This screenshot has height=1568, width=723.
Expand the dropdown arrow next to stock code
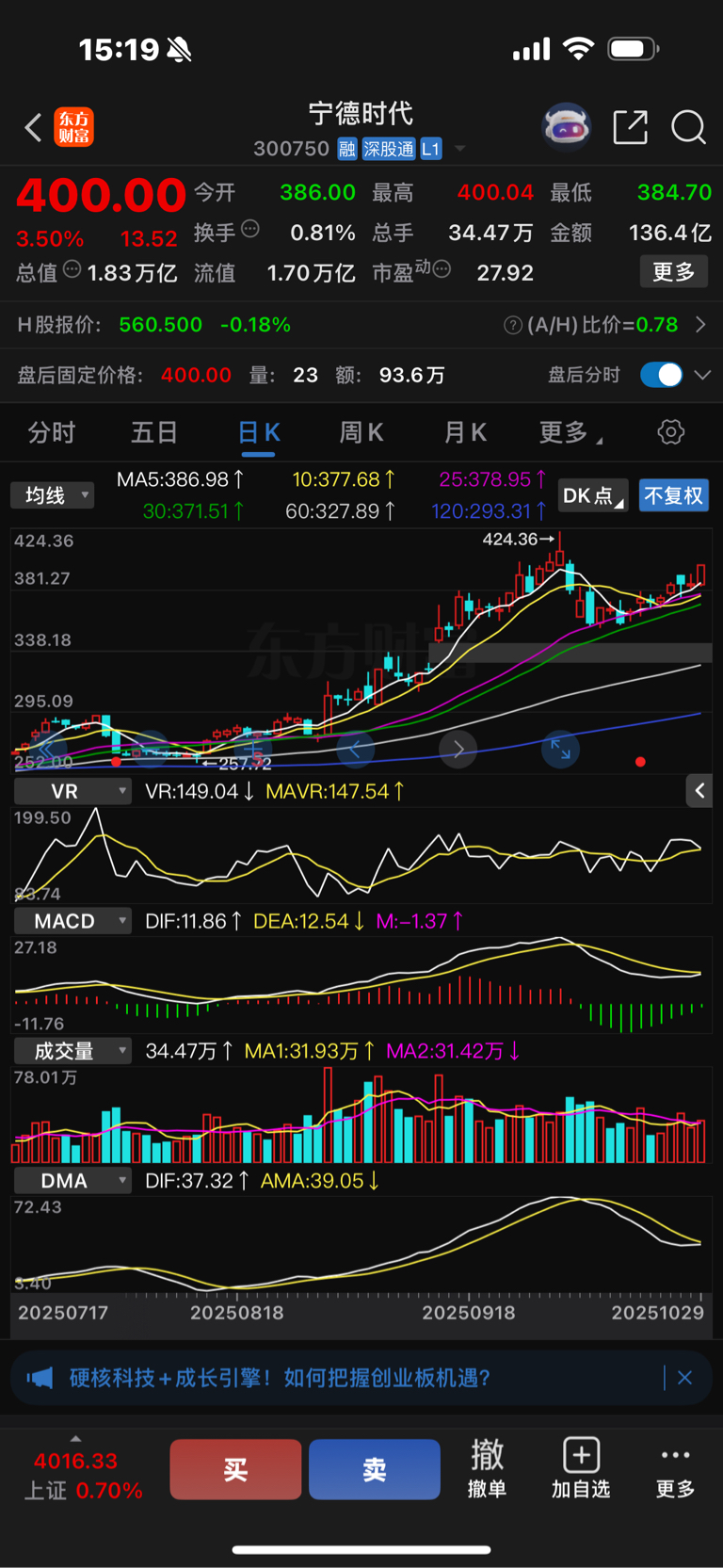tap(459, 149)
